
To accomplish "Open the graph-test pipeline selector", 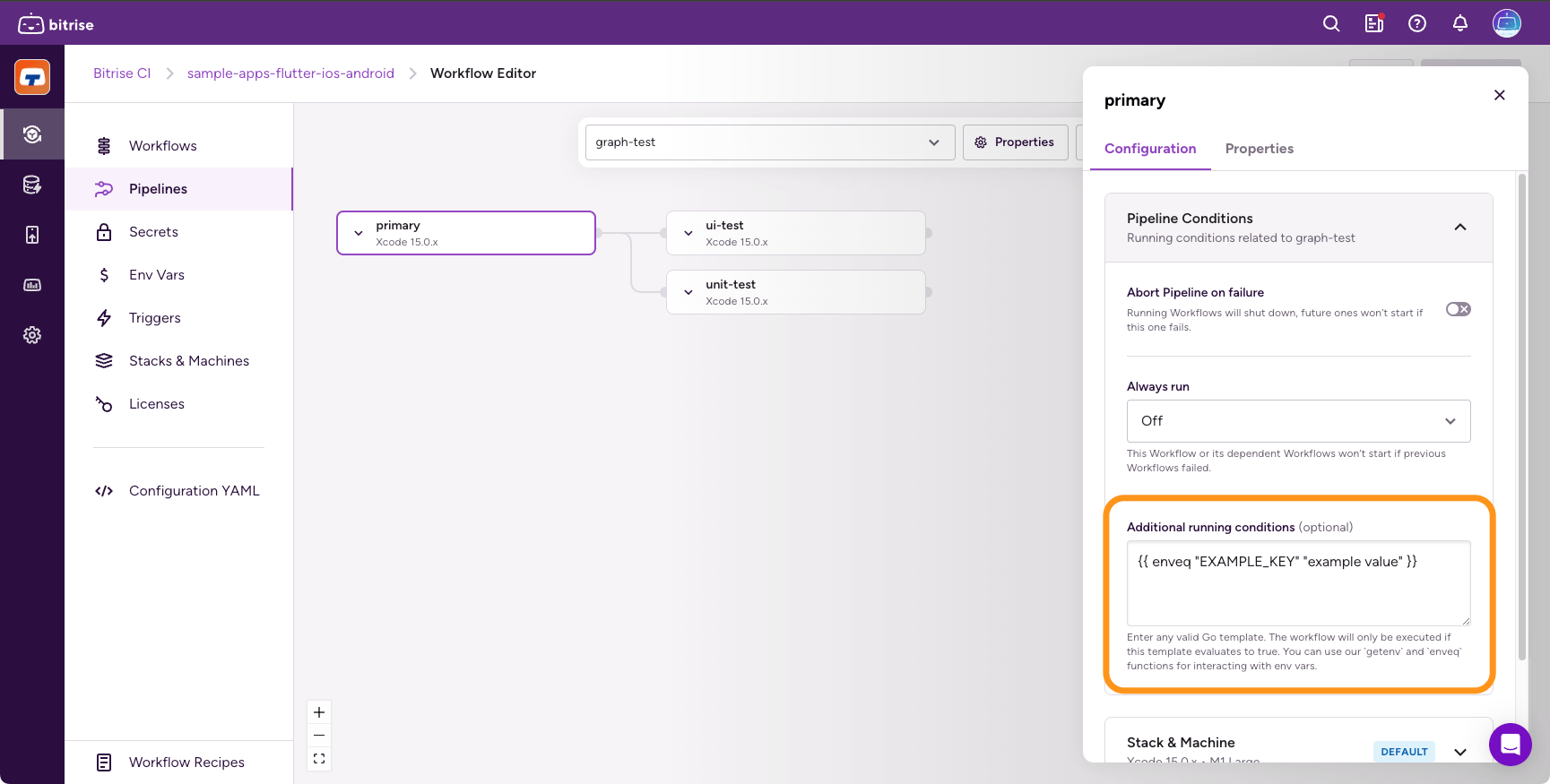I will (x=769, y=142).
